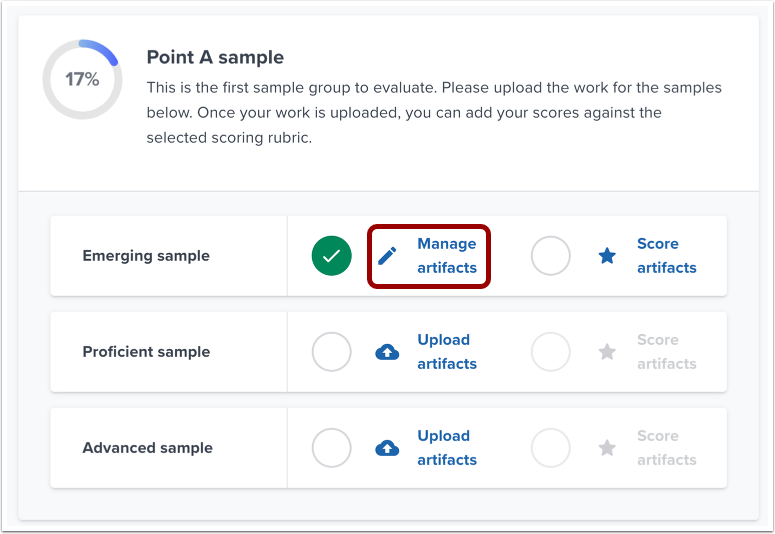Viewport: 775px width, 534px height.
Task: Click the Emerging sample row label
Action: tap(146, 256)
